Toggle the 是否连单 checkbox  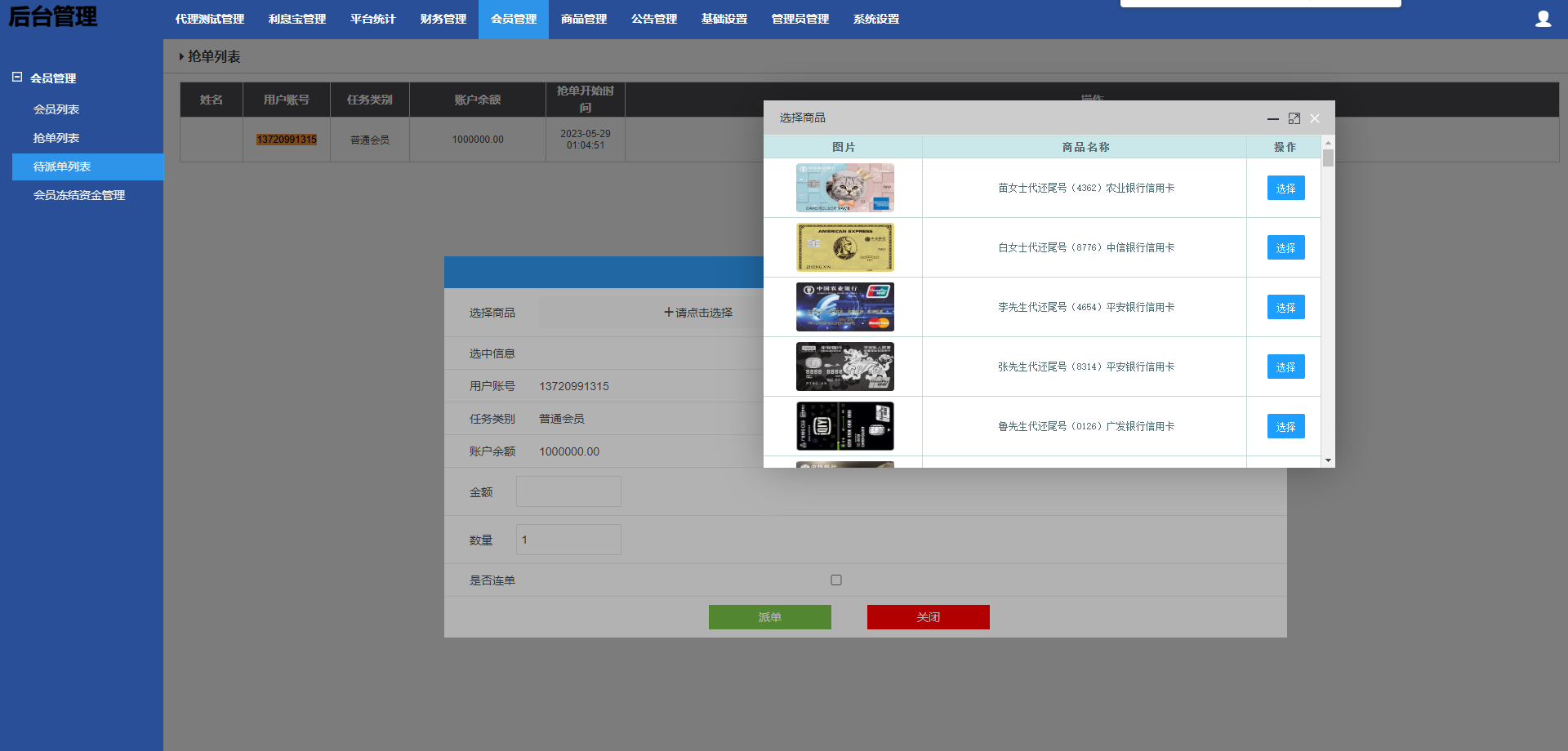(836, 580)
